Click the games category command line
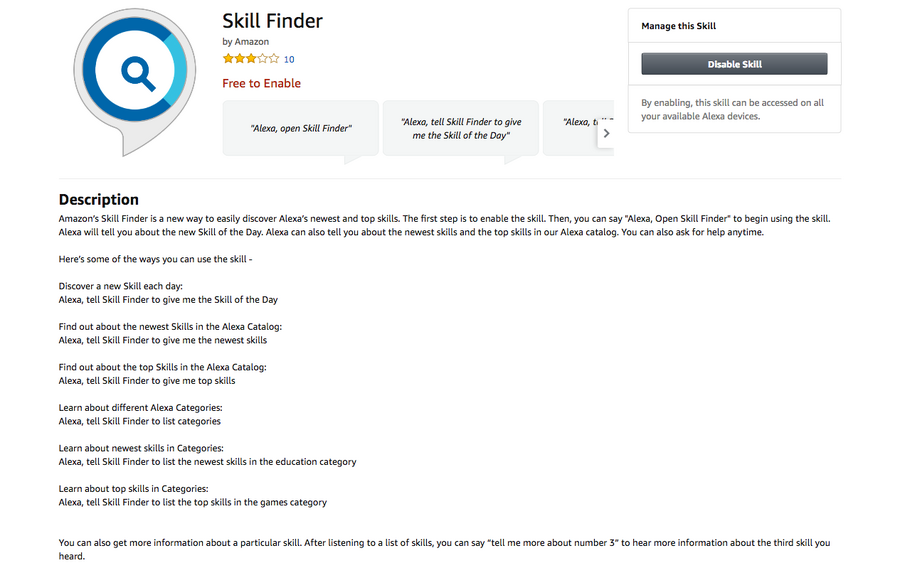This screenshot has height=563, width=900. [x=192, y=502]
